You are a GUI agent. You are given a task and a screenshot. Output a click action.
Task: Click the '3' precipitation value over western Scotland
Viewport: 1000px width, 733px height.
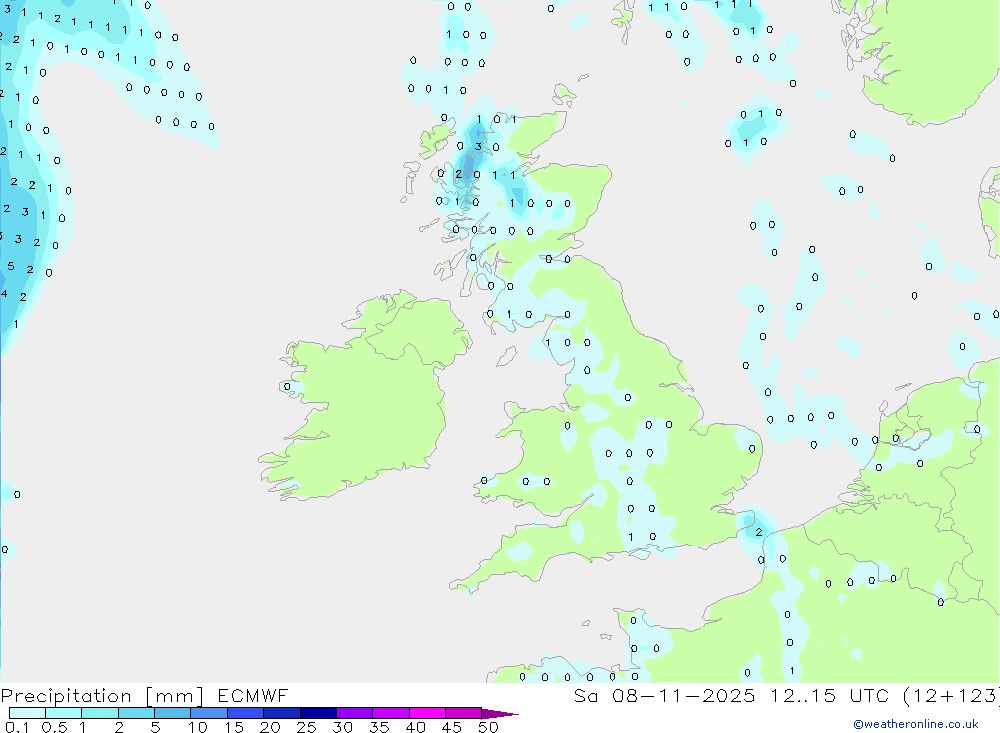tap(478, 147)
